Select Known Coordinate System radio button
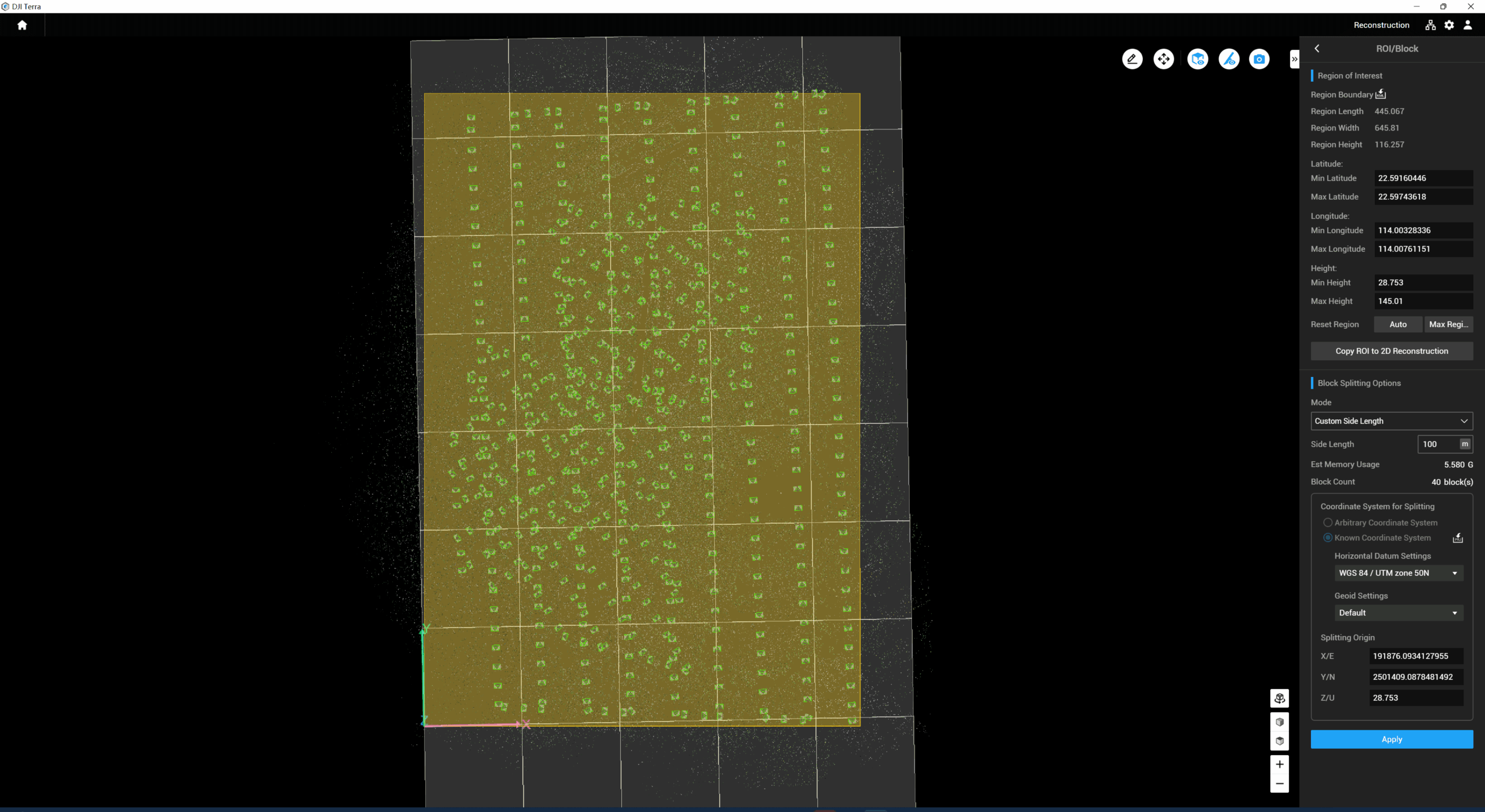 click(x=1328, y=538)
